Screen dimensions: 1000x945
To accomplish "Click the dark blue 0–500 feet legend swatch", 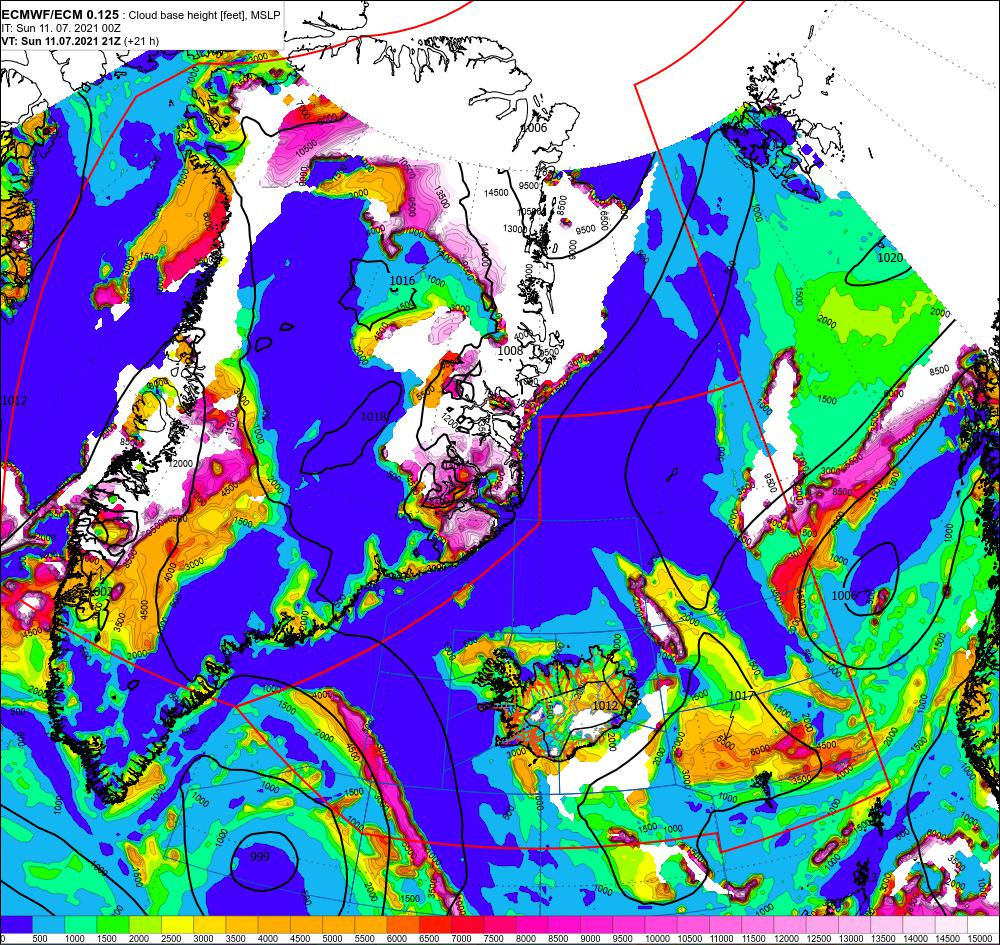I will click(17, 924).
